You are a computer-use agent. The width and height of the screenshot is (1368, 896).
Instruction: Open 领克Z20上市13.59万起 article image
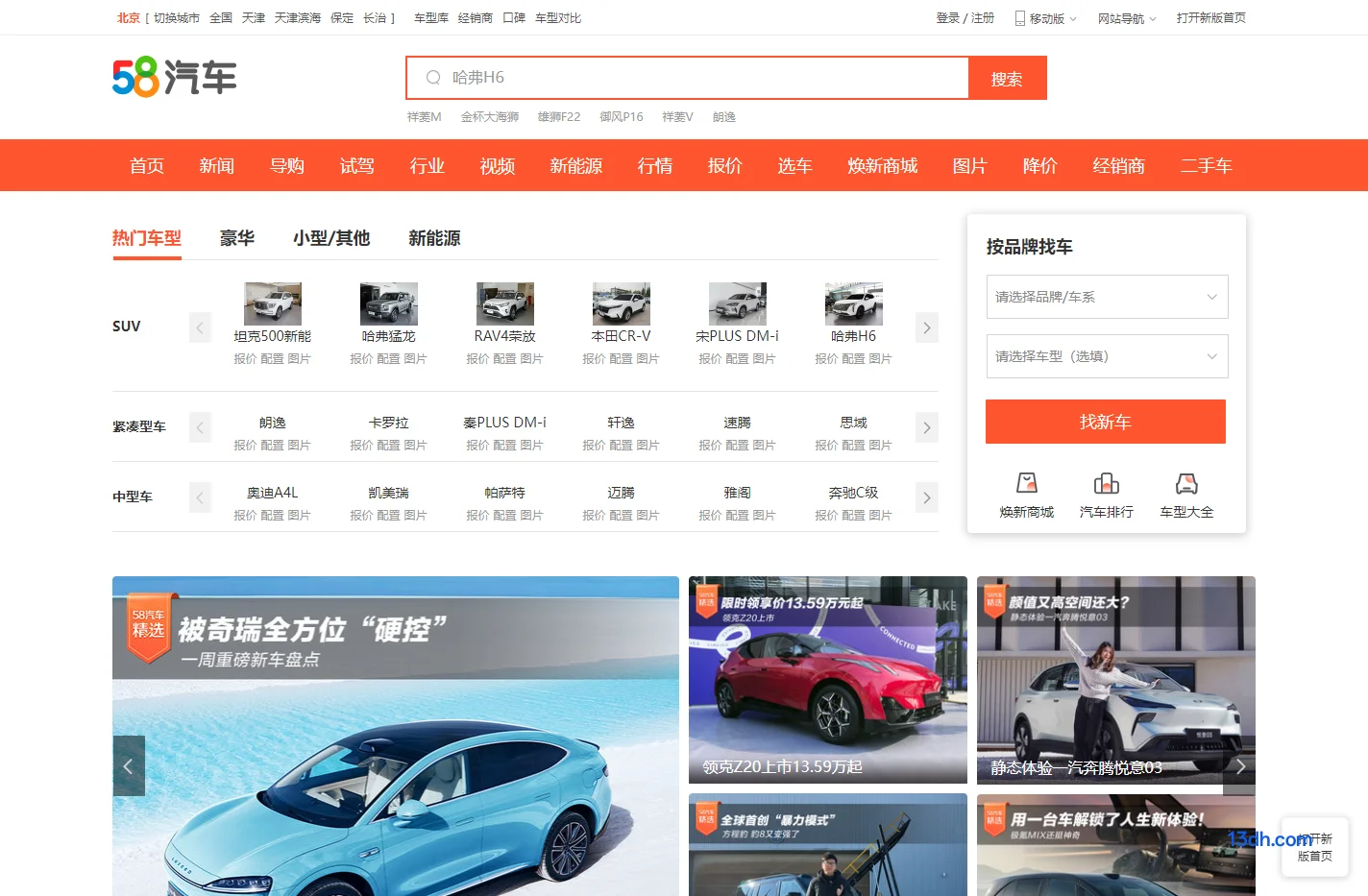(x=828, y=680)
